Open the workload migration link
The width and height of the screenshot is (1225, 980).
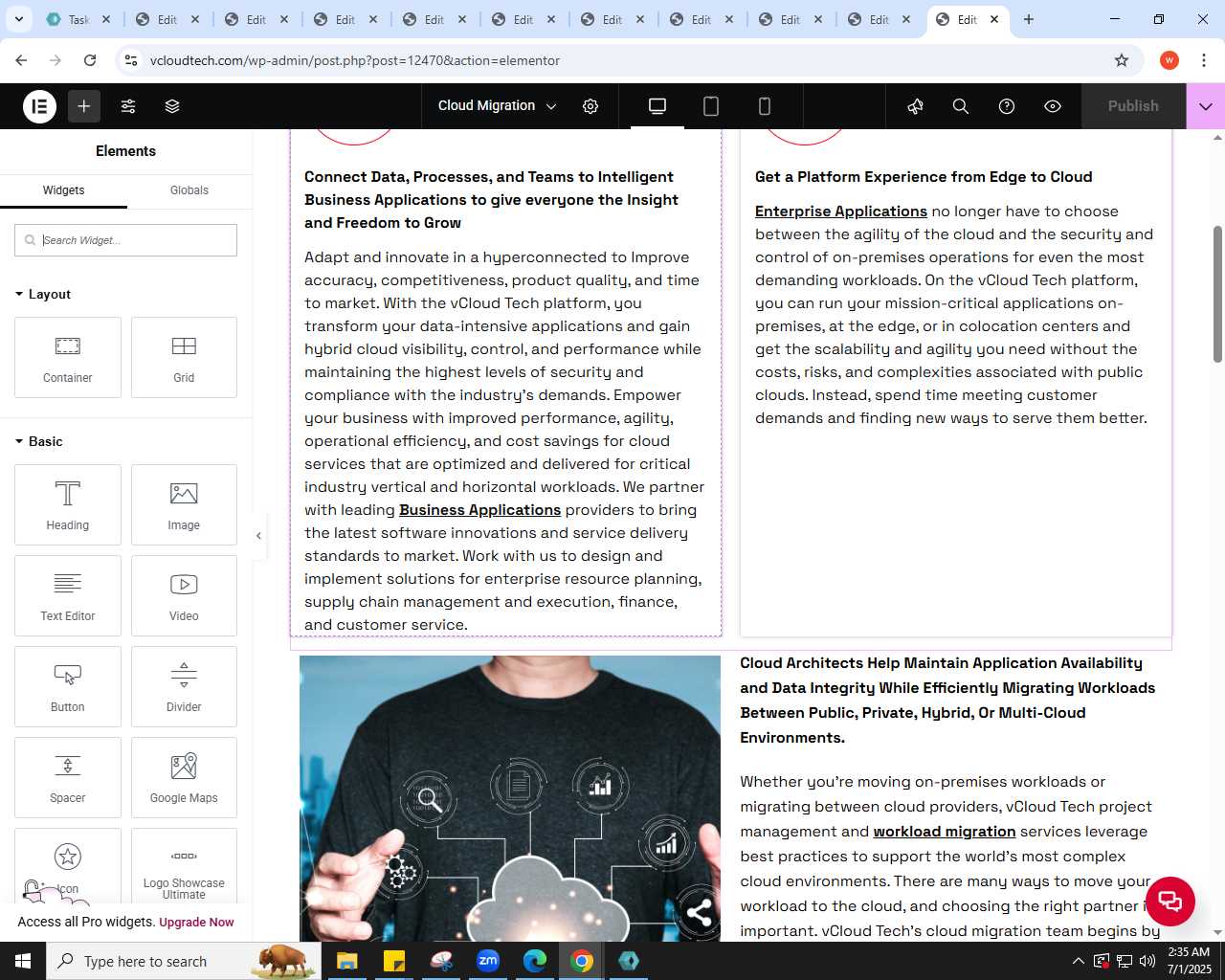click(944, 832)
